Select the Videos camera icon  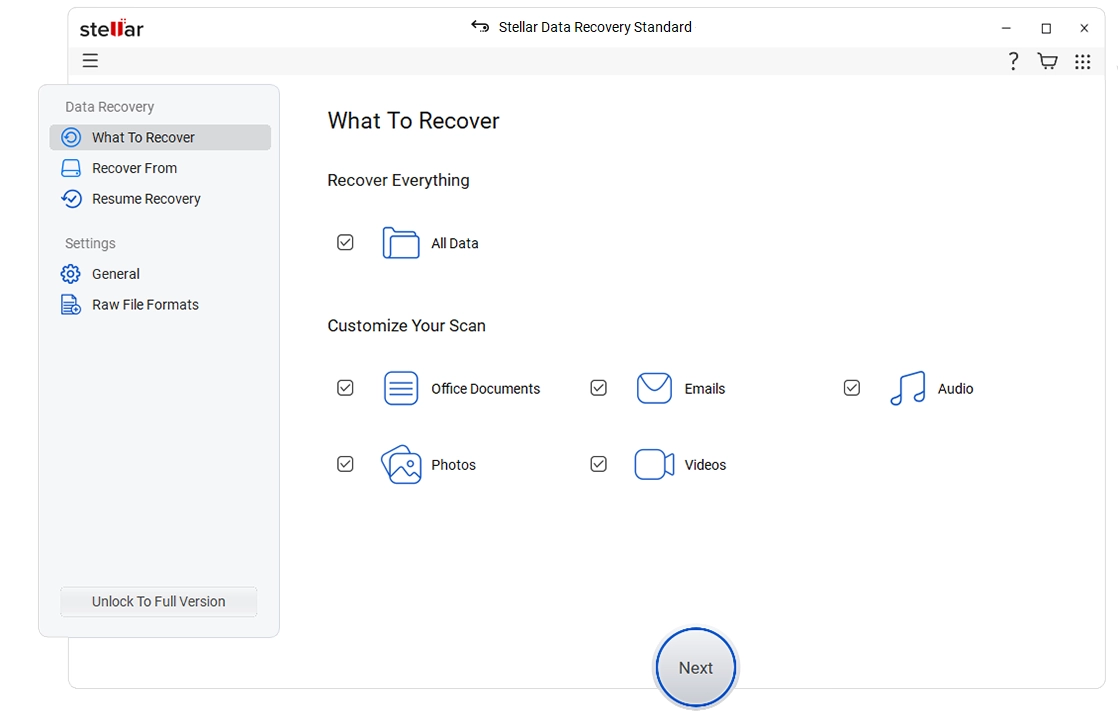(x=654, y=464)
